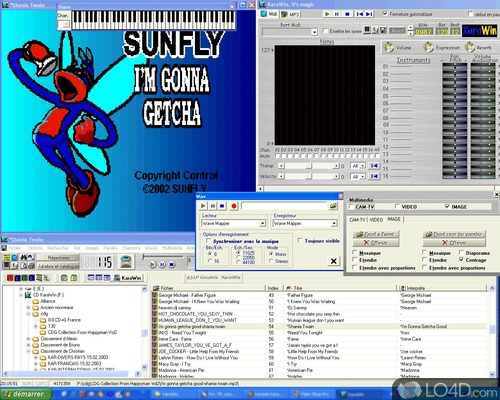Click the Wav window play button

[203, 206]
